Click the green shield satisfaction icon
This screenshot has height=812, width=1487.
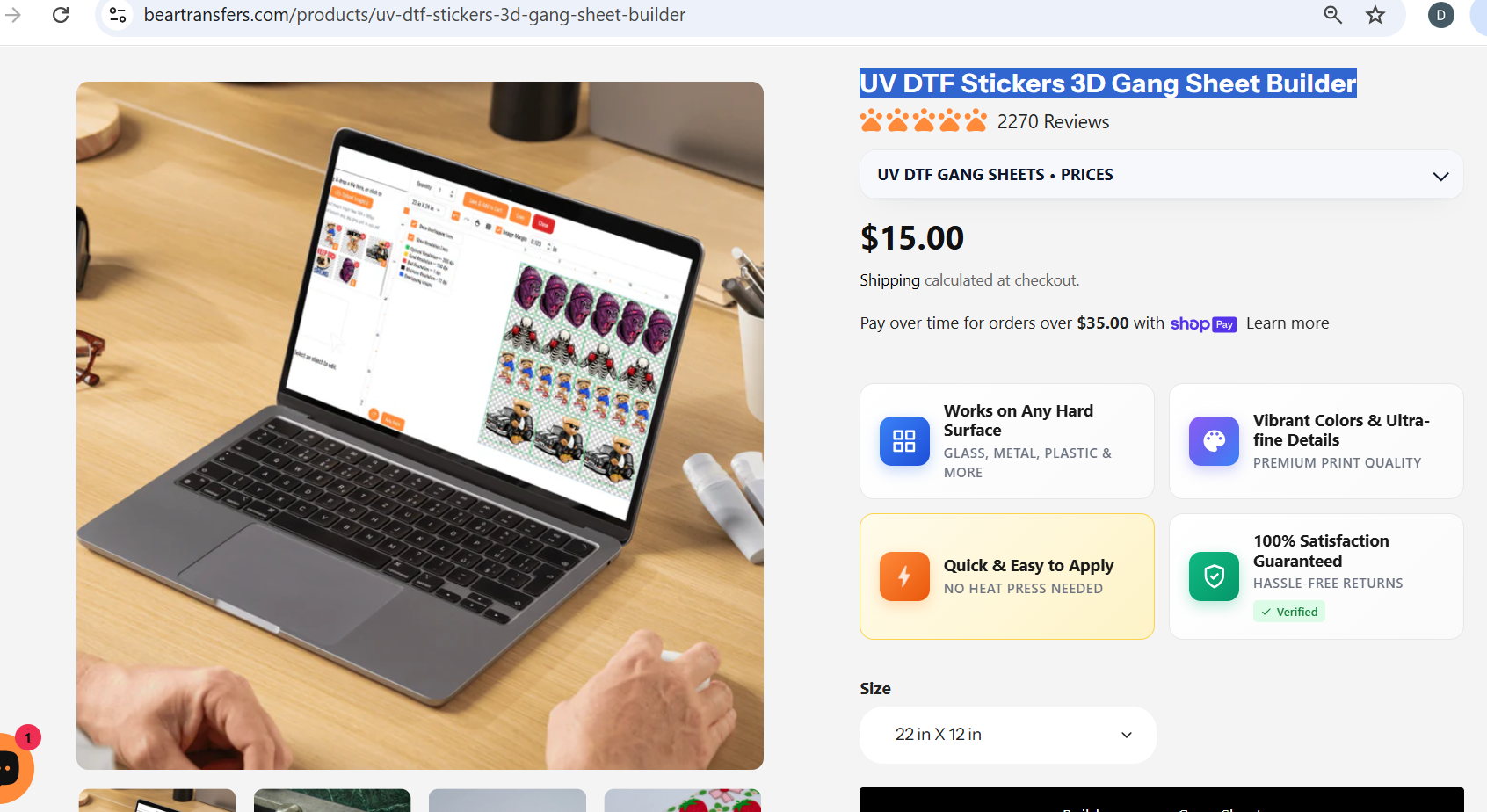(1214, 576)
